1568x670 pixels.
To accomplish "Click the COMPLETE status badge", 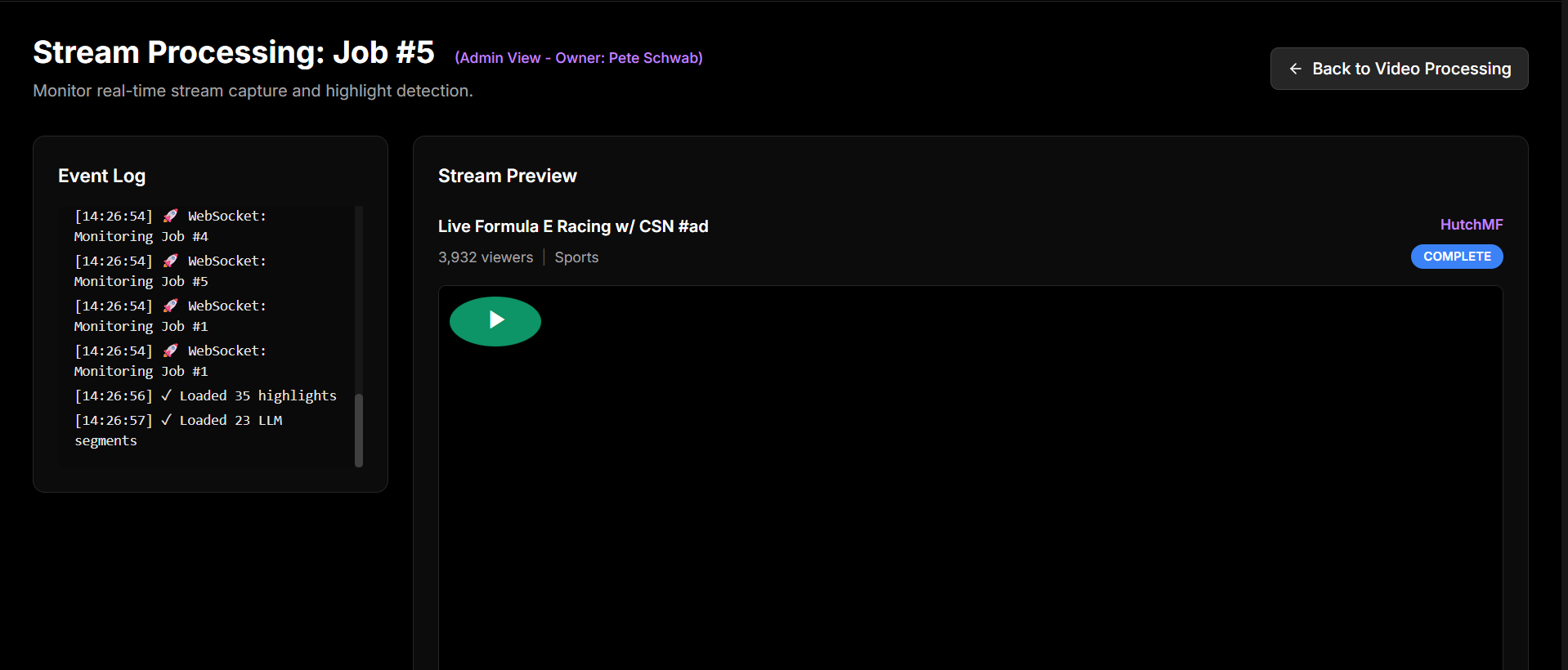I will [1456, 257].
